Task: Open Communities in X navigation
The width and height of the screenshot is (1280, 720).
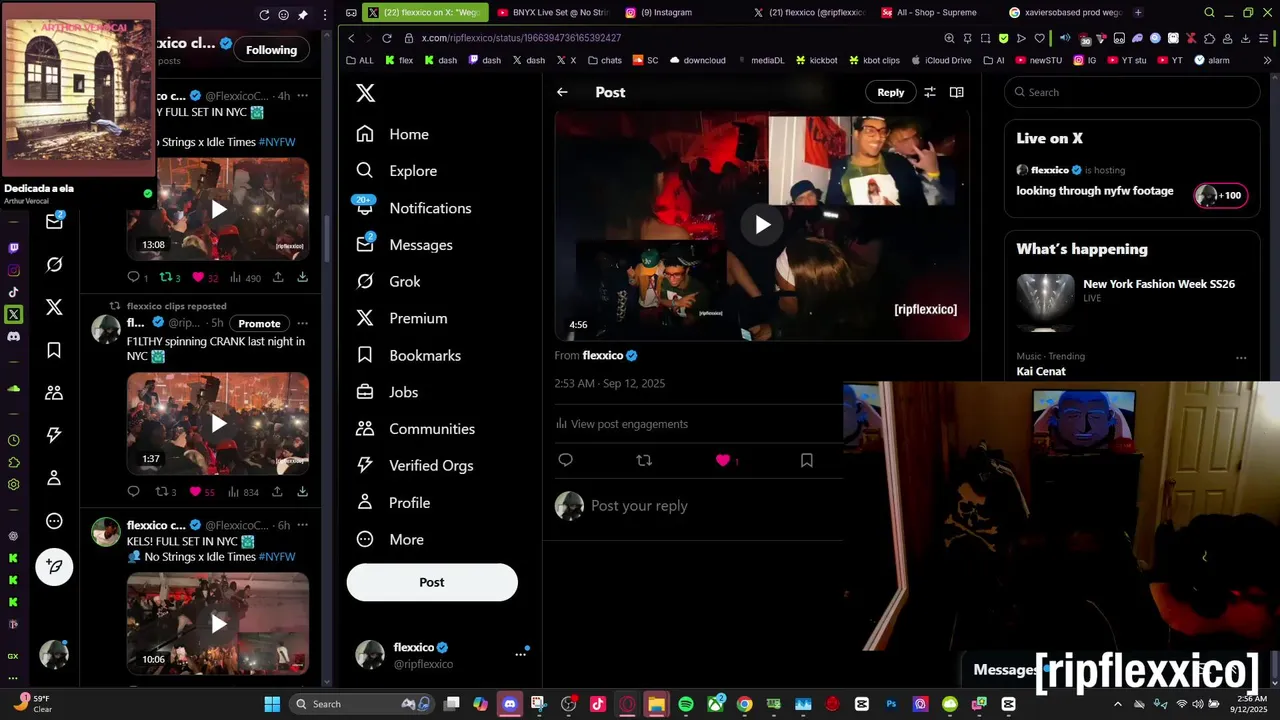Action: point(416,429)
